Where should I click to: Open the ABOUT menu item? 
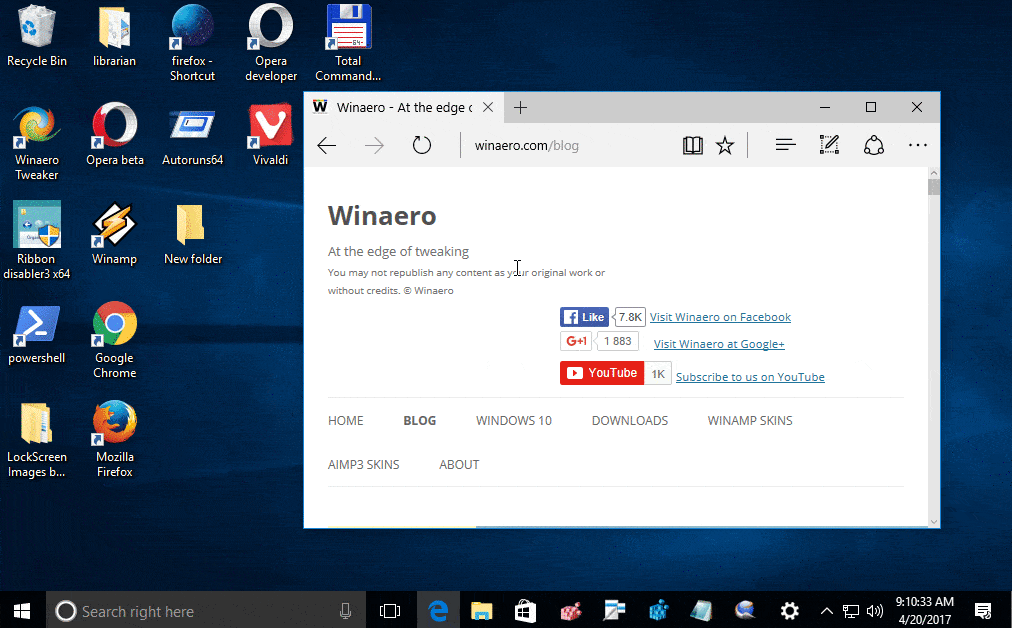point(459,465)
